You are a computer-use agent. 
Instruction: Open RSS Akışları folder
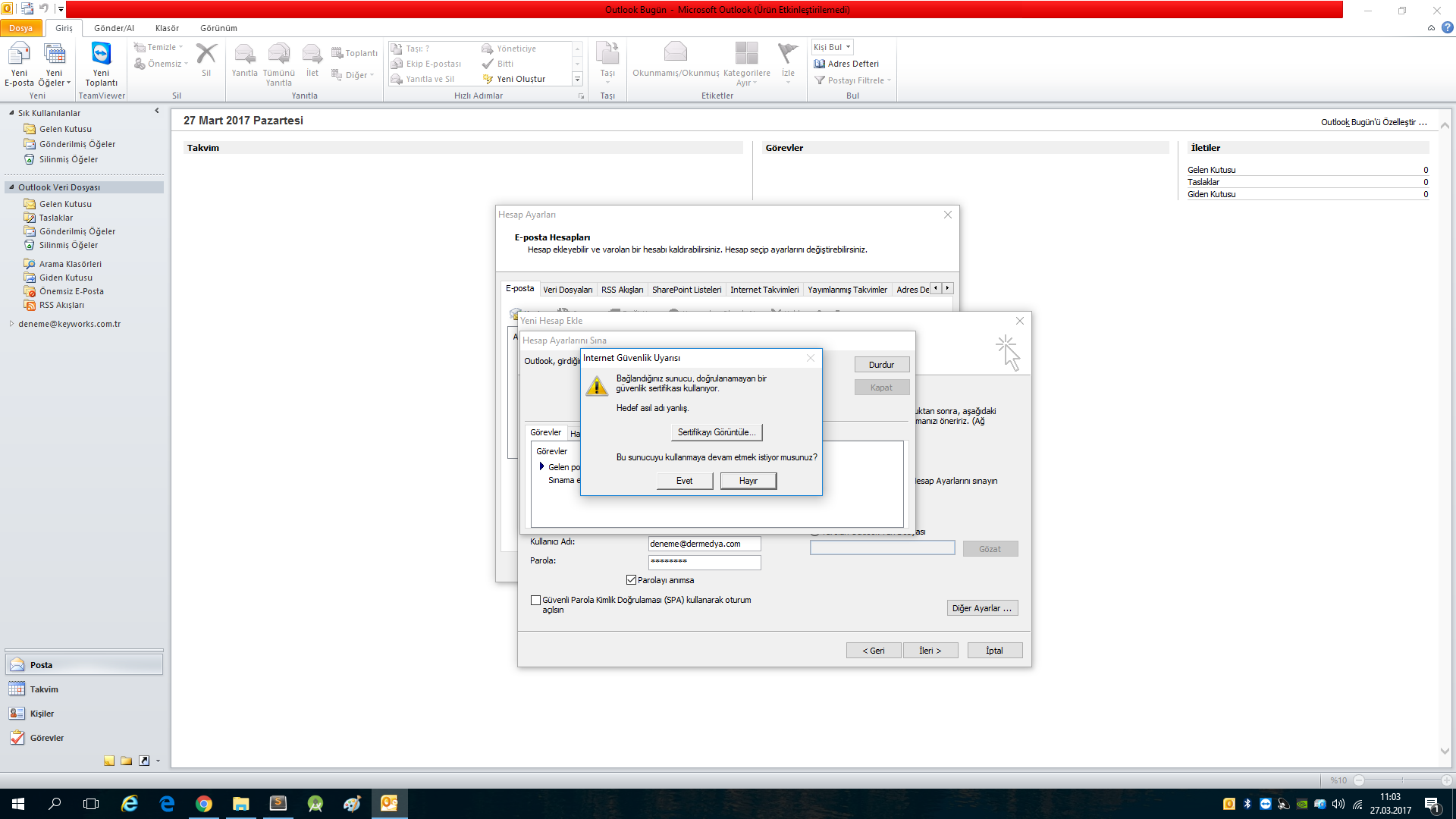[x=61, y=305]
